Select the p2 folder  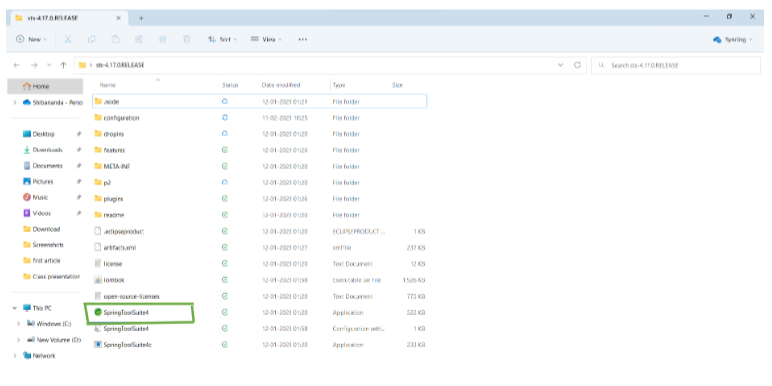click(x=259, y=182)
